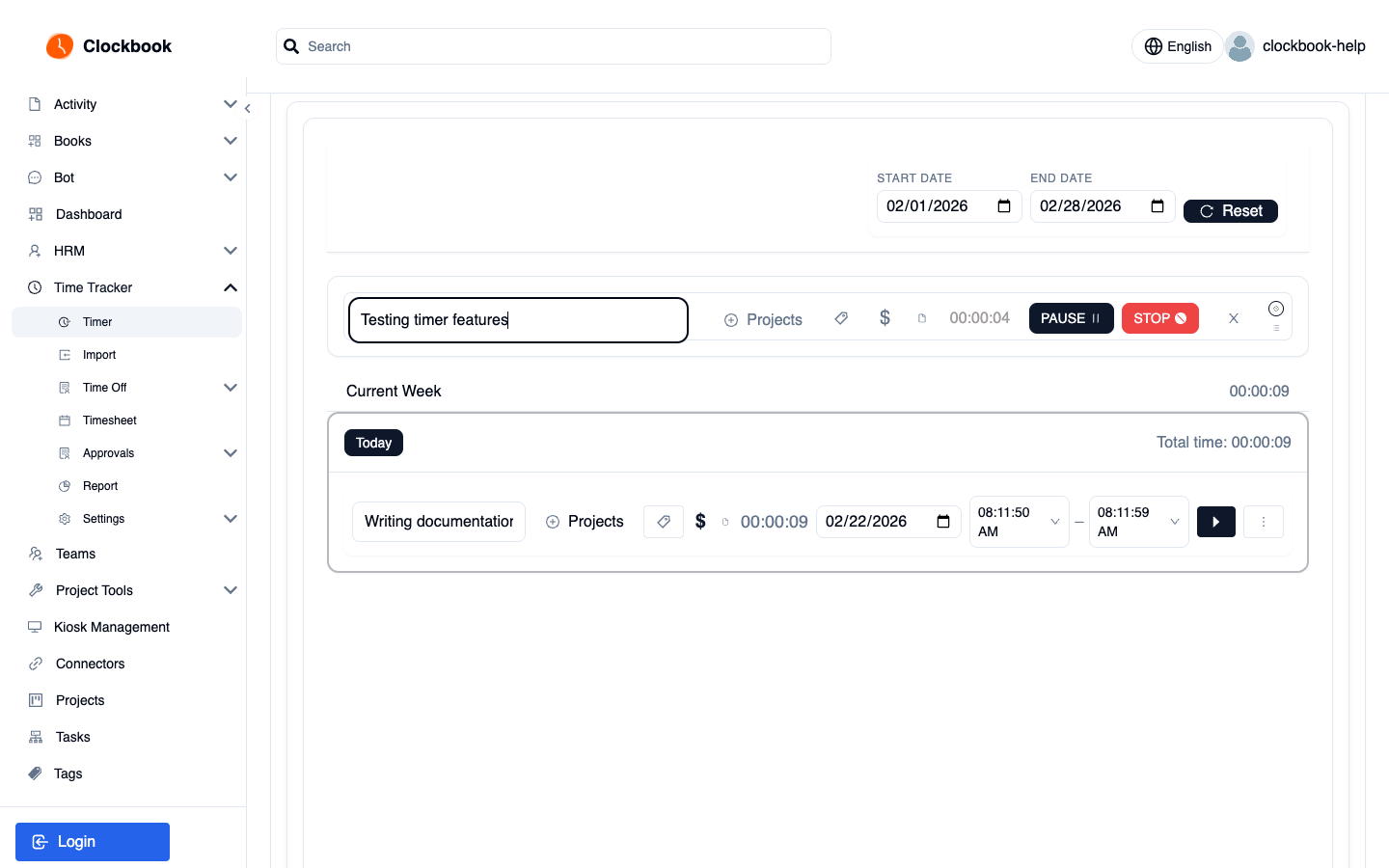
Task: Click the user avatar icon
Action: click(1239, 46)
